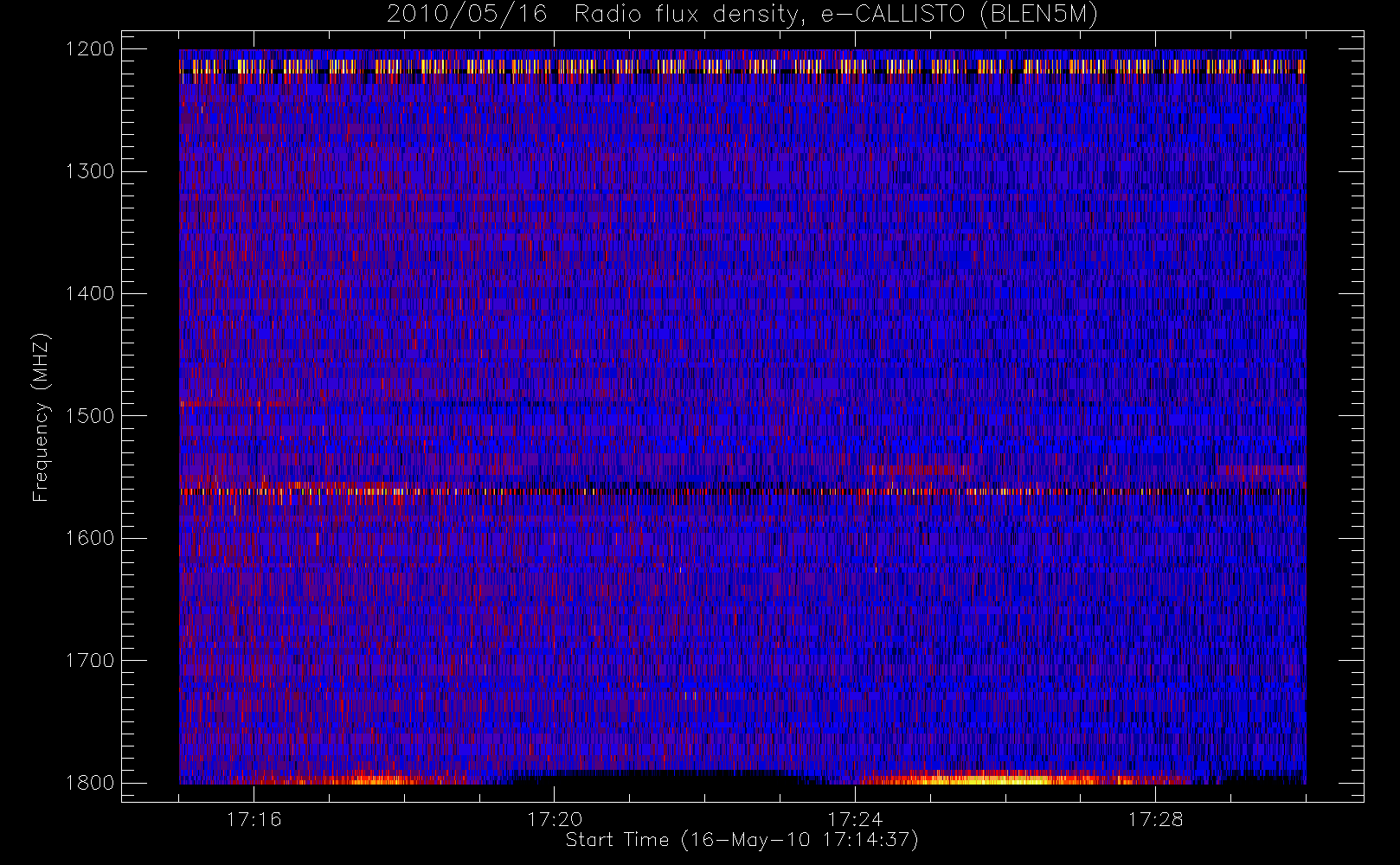Click the 17:24 time tick label
The image size is (1400, 865).
pos(855,818)
